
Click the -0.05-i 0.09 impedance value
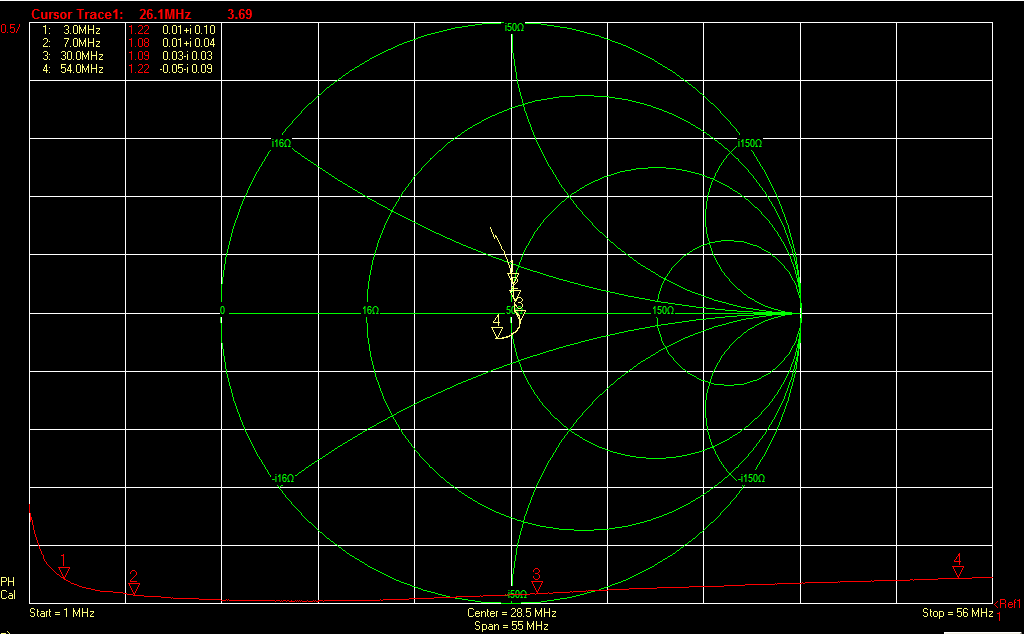186,69
